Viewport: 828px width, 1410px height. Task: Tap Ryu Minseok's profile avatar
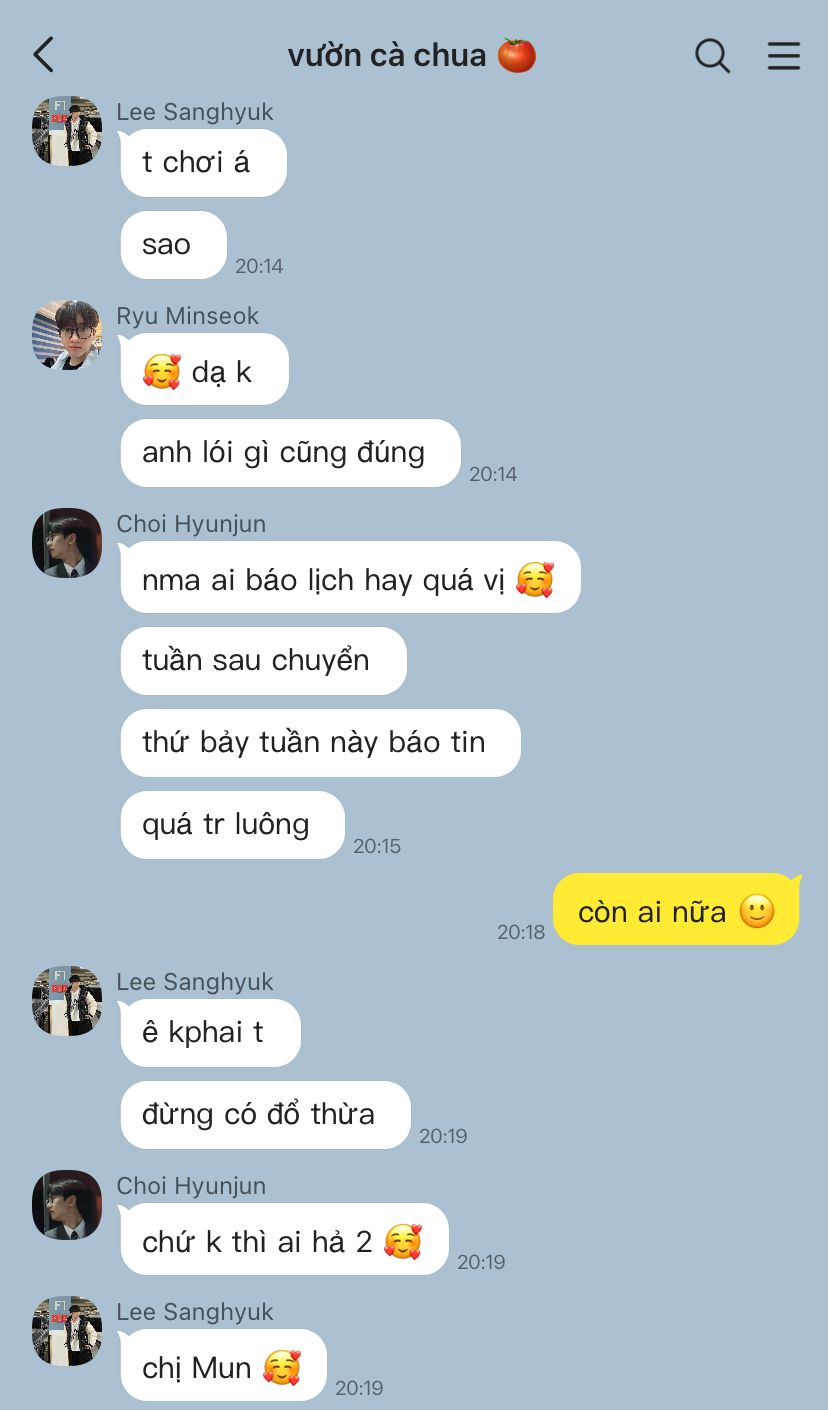point(67,335)
